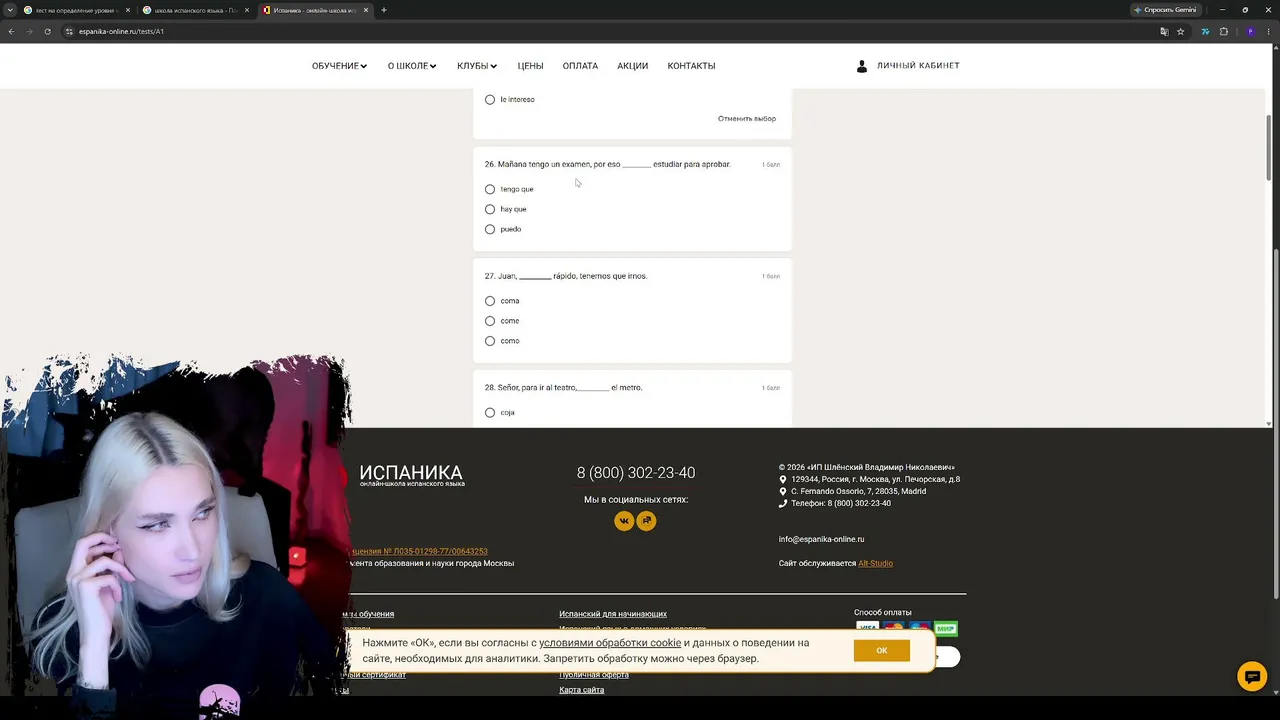Click 'Отменить выбор' to clear the answer
The image size is (1280, 720).
(x=747, y=119)
